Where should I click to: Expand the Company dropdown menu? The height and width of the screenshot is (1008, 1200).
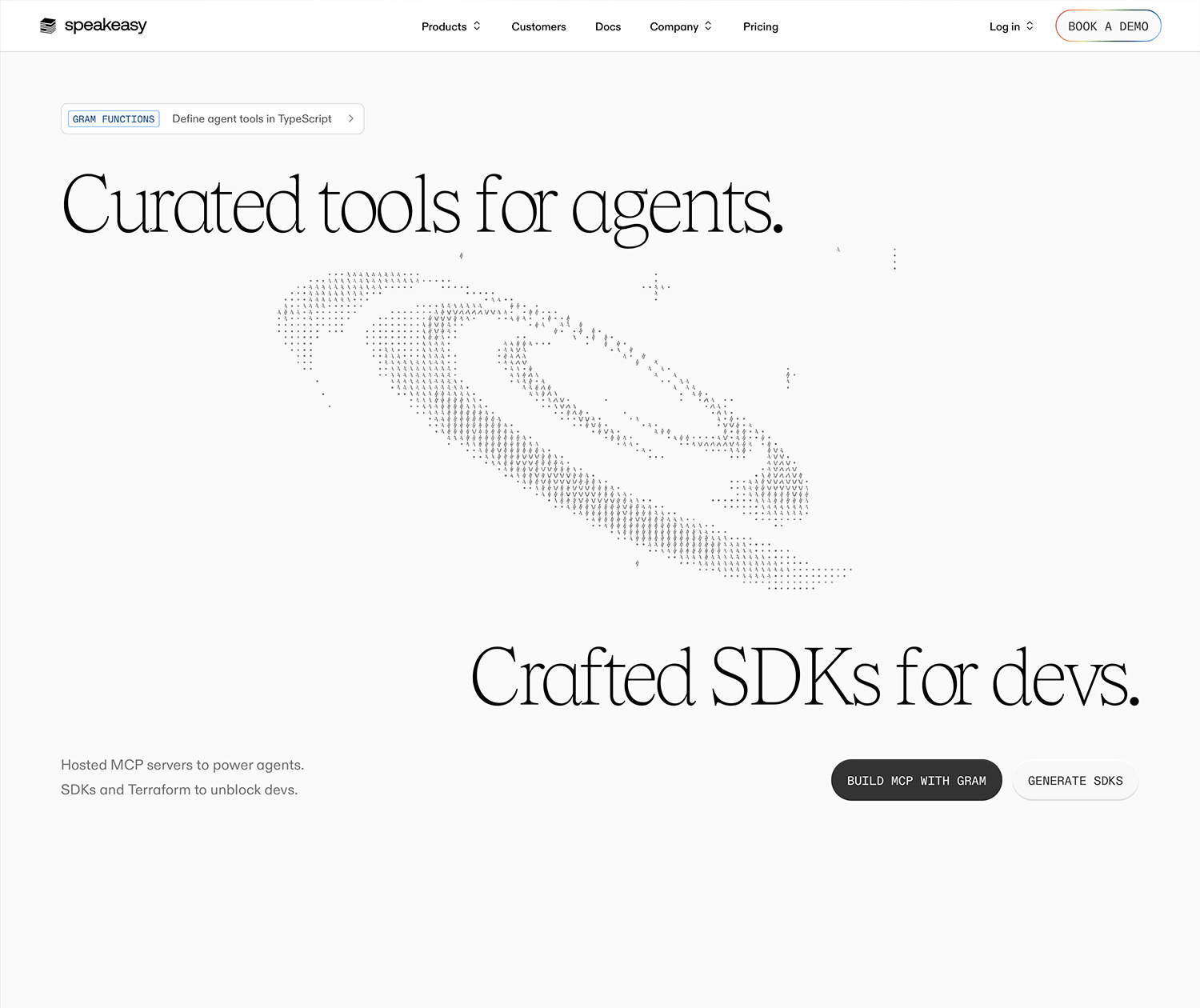[674, 26]
